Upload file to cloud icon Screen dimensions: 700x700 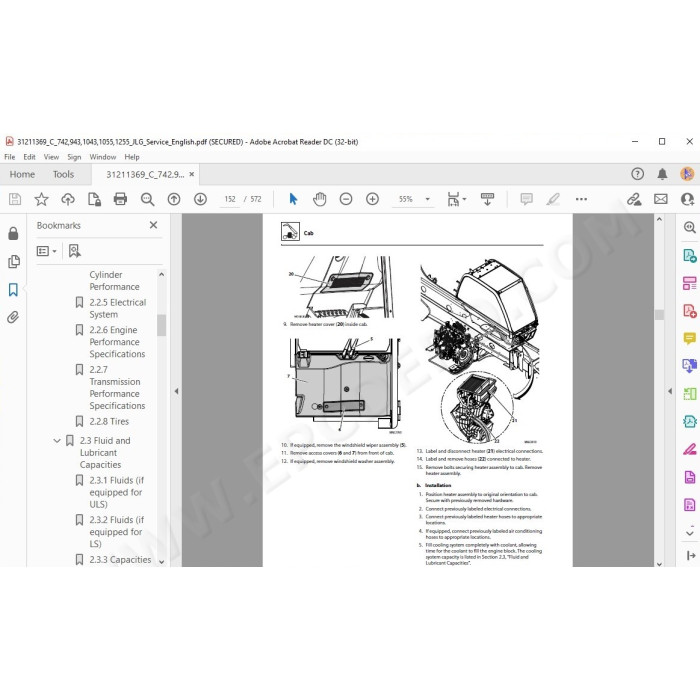(x=68, y=199)
